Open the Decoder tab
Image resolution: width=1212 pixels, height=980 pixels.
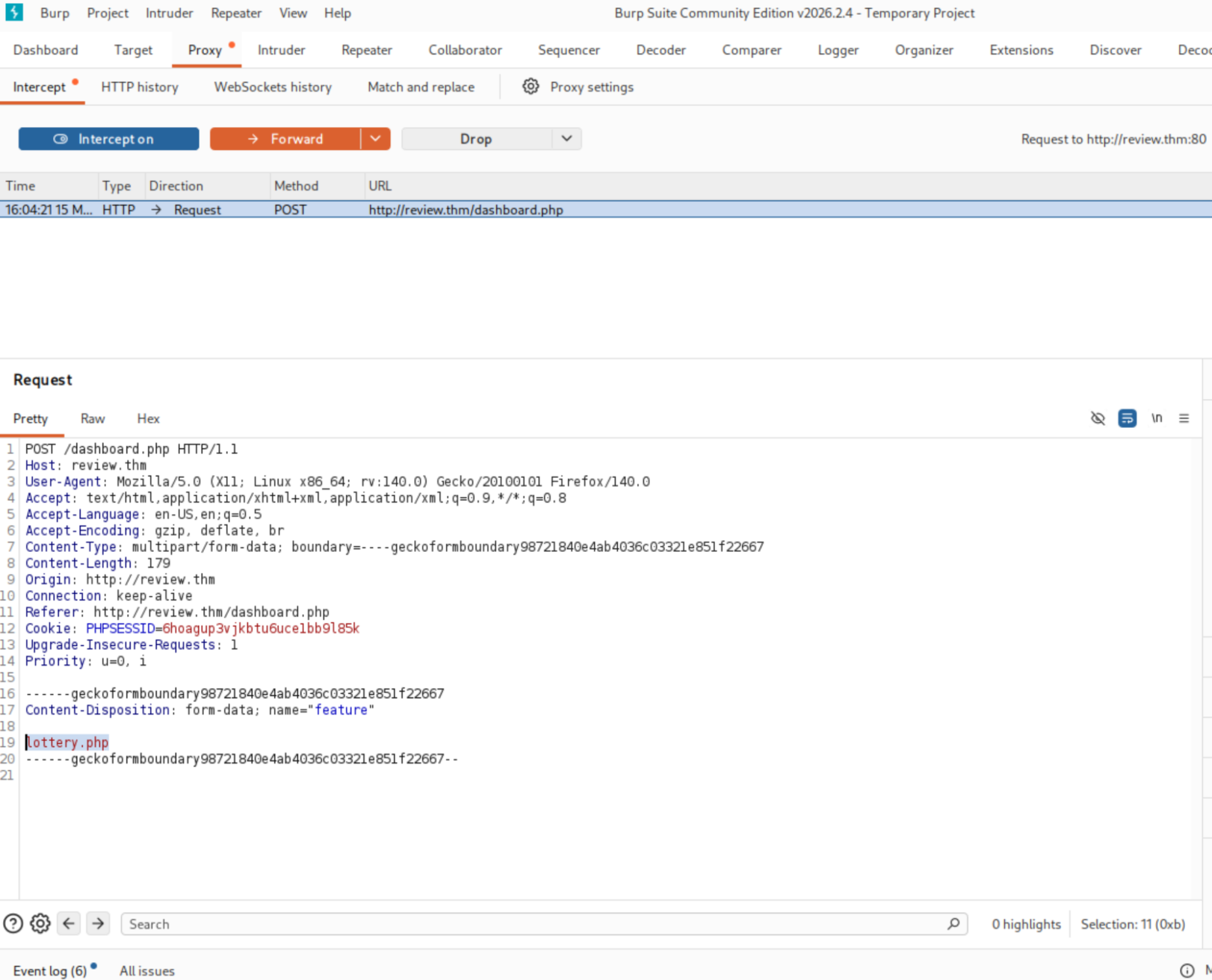(x=661, y=50)
